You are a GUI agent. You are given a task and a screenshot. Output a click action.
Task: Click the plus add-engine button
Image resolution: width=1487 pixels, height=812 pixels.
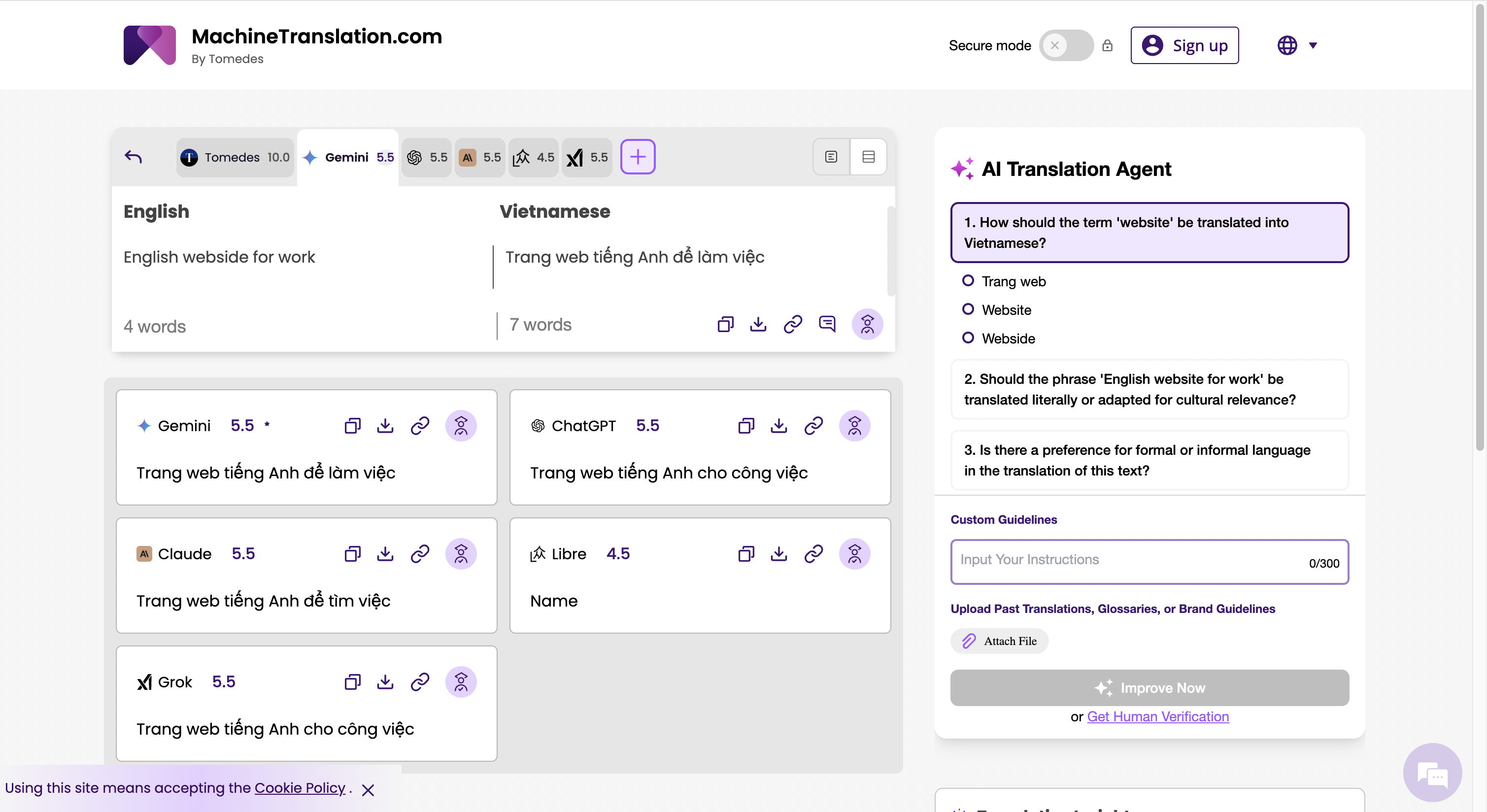coord(638,156)
